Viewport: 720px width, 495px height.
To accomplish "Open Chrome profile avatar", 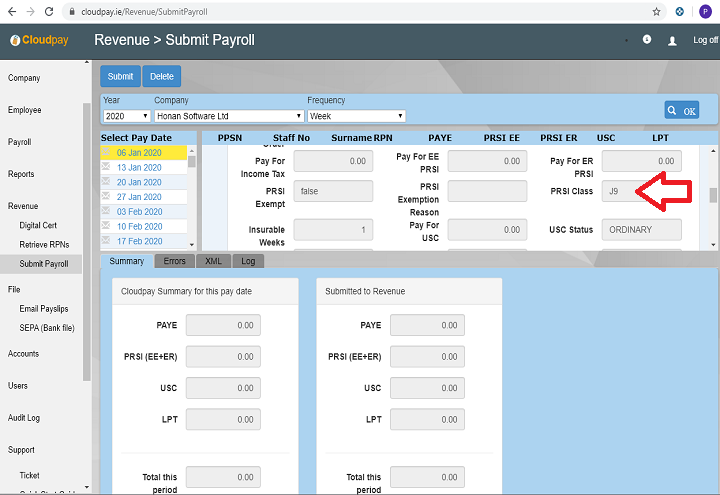I will (704, 11).
